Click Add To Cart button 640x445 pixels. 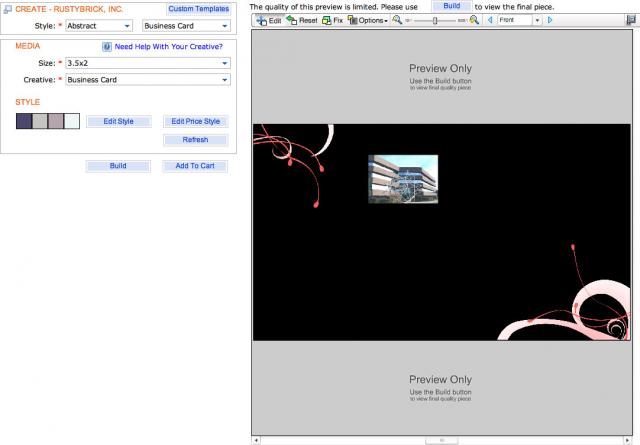coord(195,166)
